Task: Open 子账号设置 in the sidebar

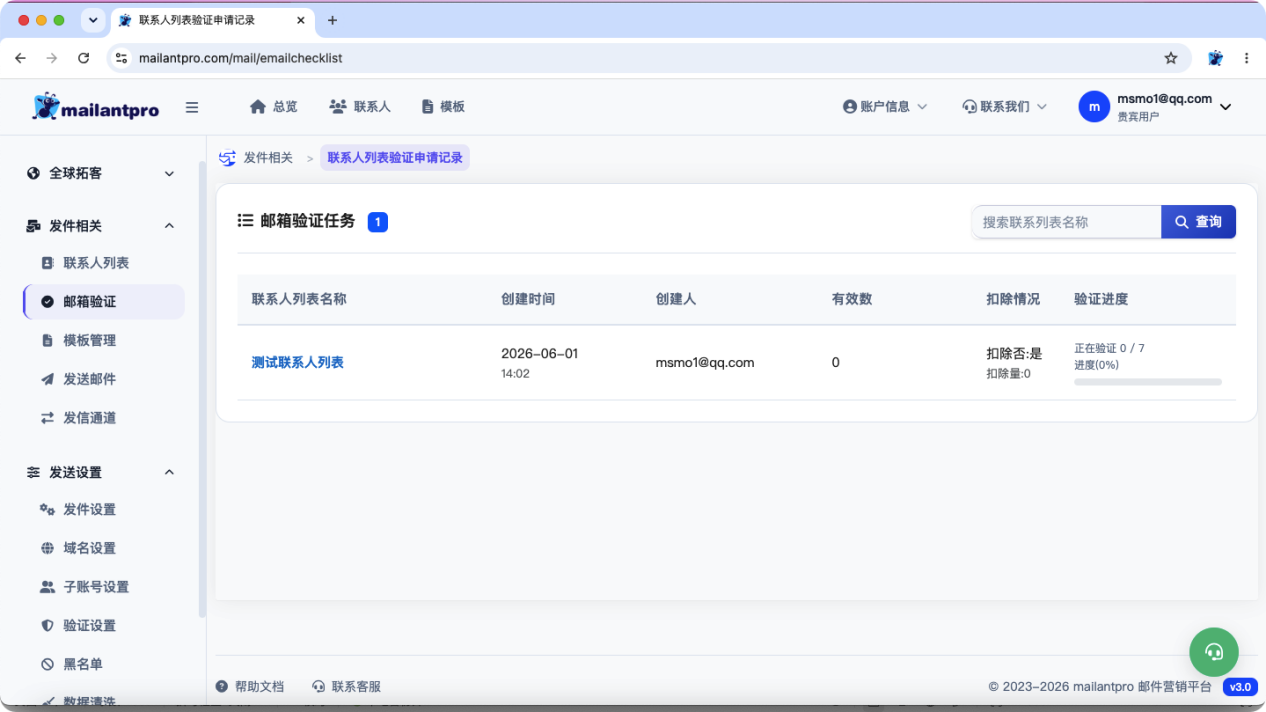Action: tap(96, 587)
